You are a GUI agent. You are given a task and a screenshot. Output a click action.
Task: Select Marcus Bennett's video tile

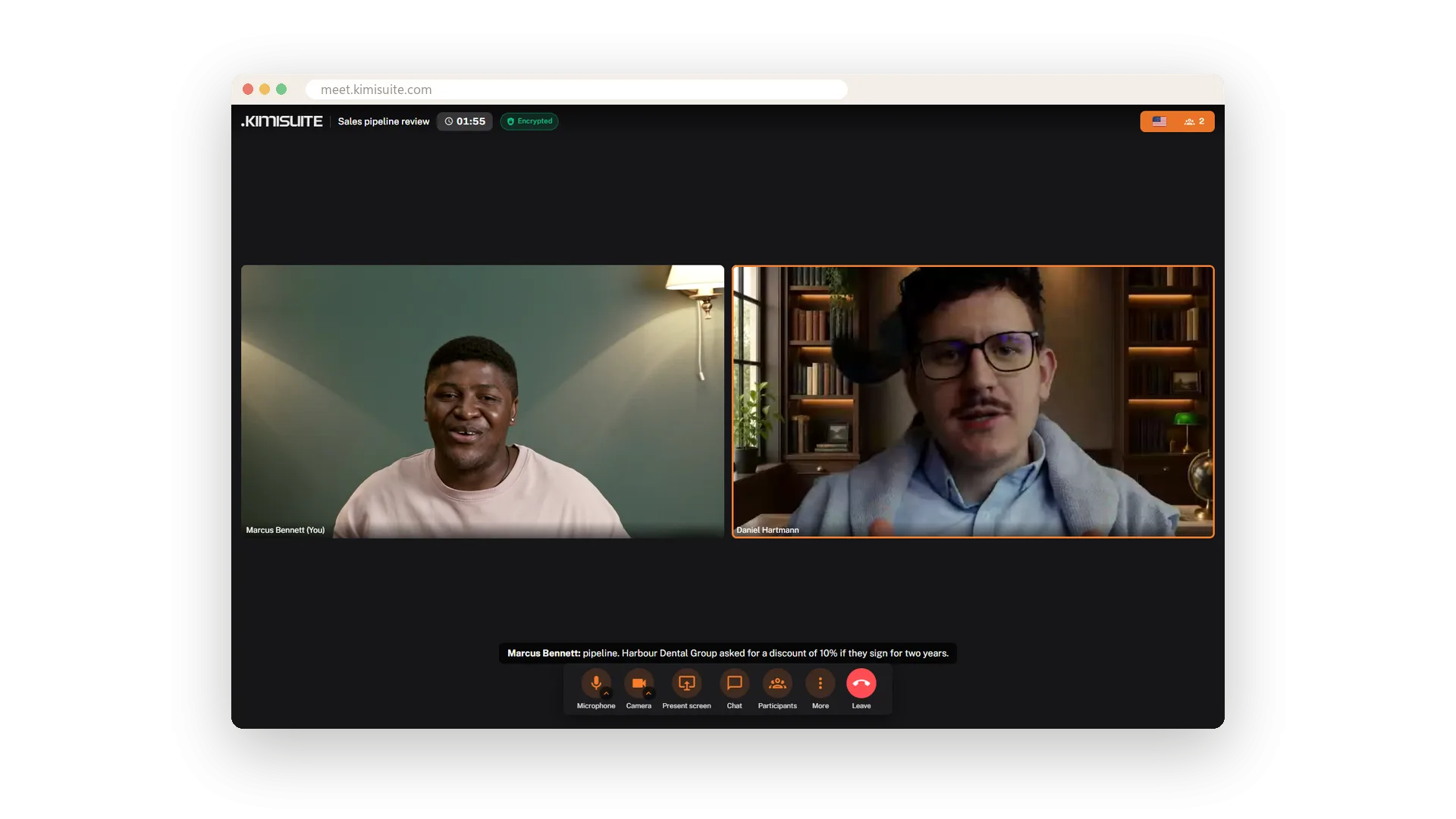482,401
